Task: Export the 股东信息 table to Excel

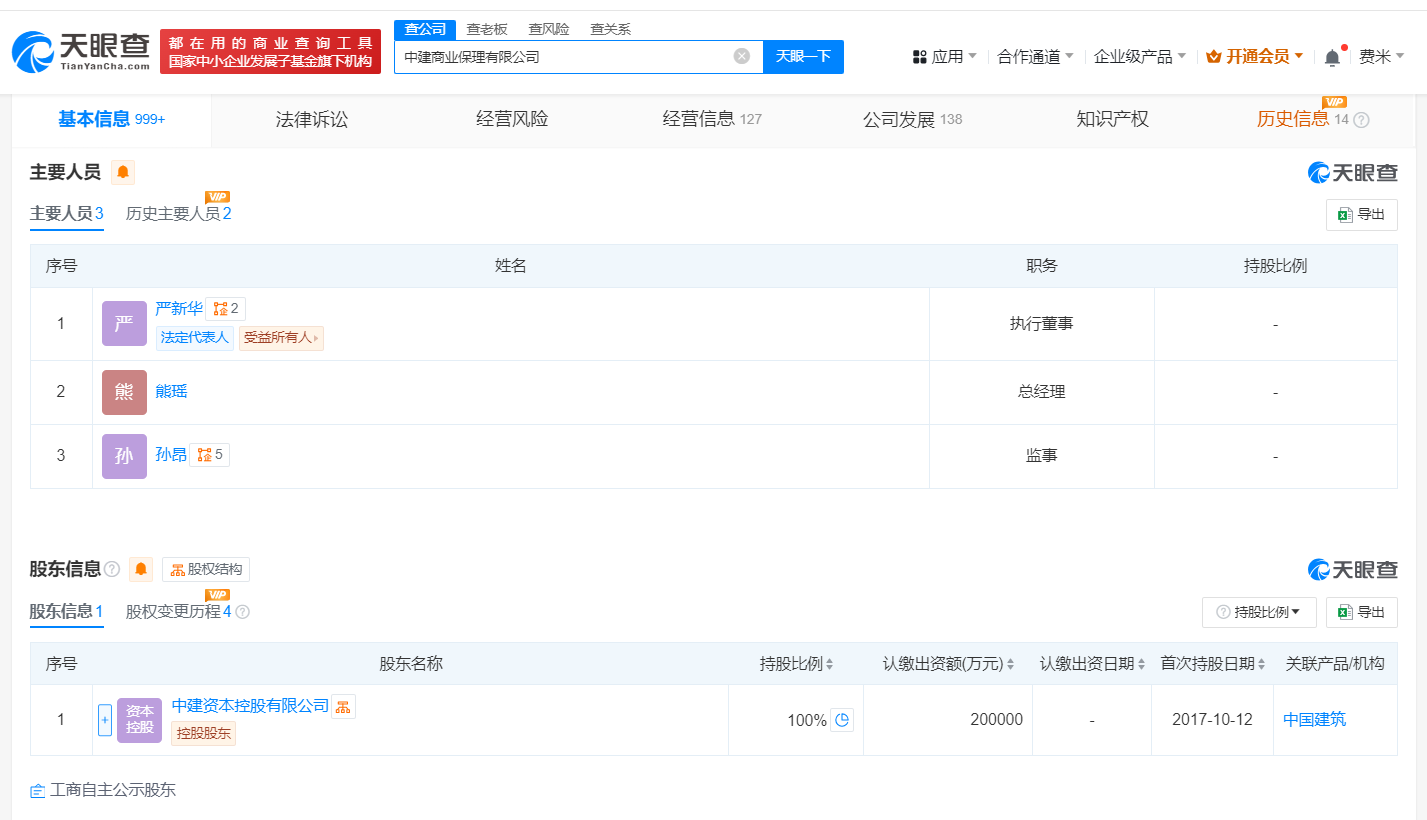Action: [x=1361, y=612]
